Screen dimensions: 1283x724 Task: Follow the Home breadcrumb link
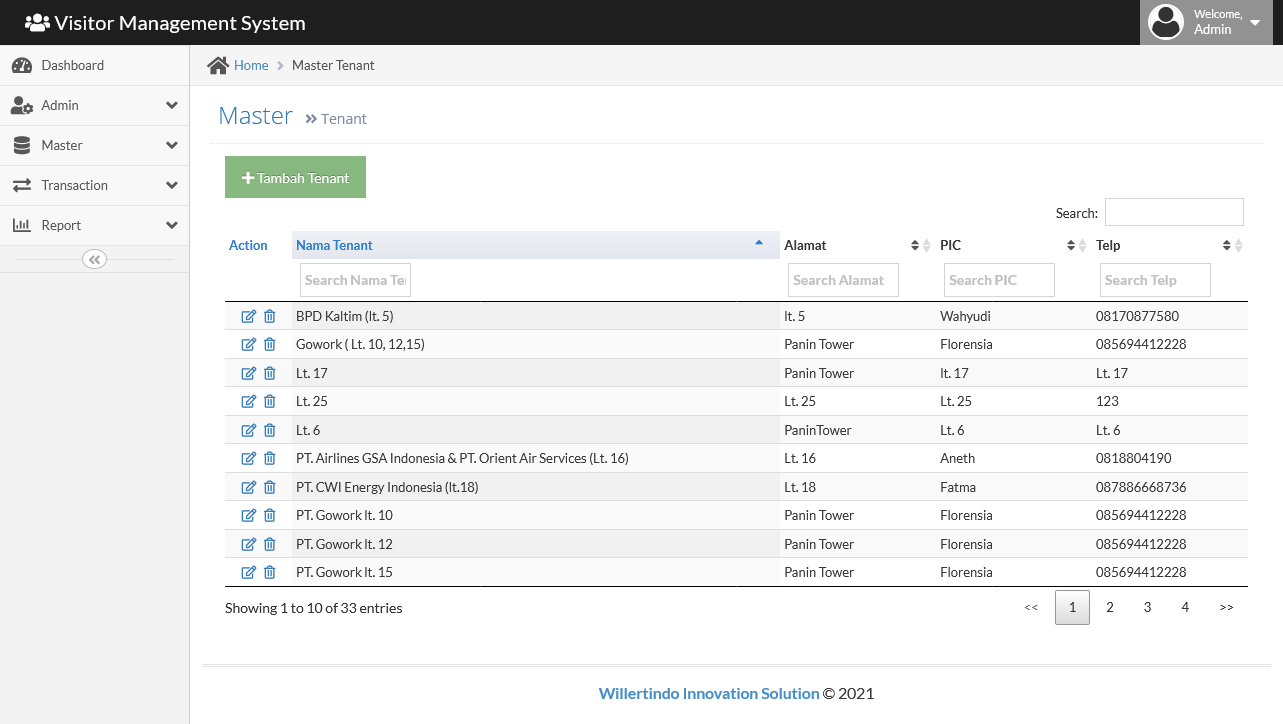pos(251,65)
